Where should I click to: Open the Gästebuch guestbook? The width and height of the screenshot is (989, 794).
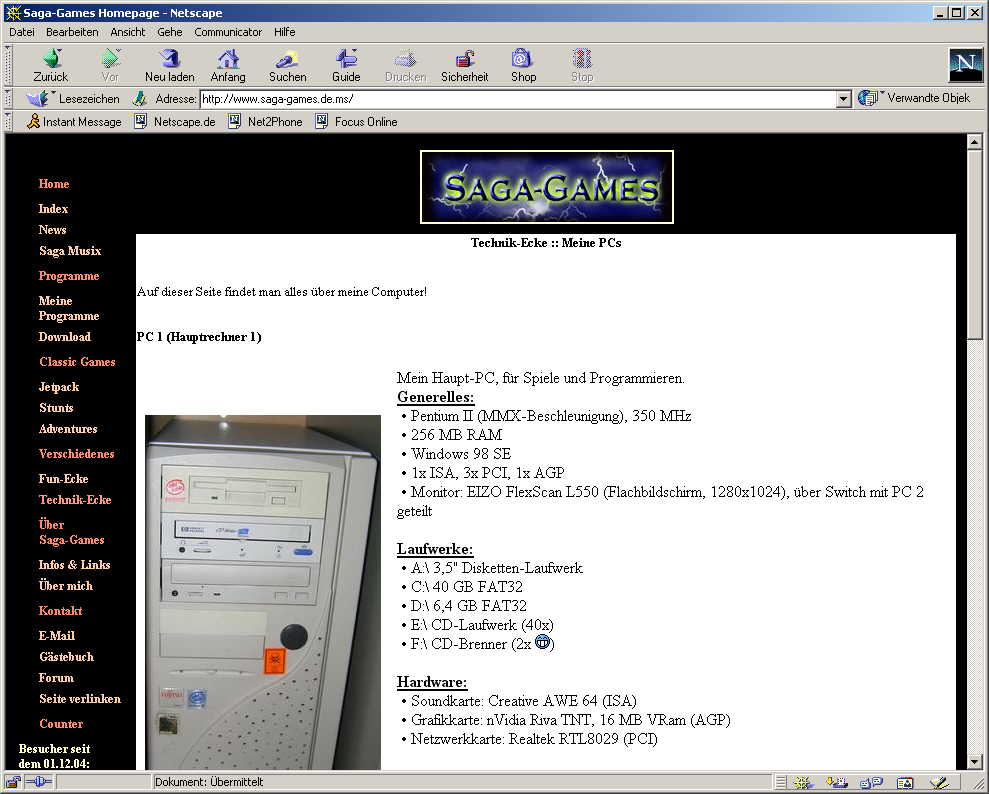pyautogui.click(x=66, y=657)
